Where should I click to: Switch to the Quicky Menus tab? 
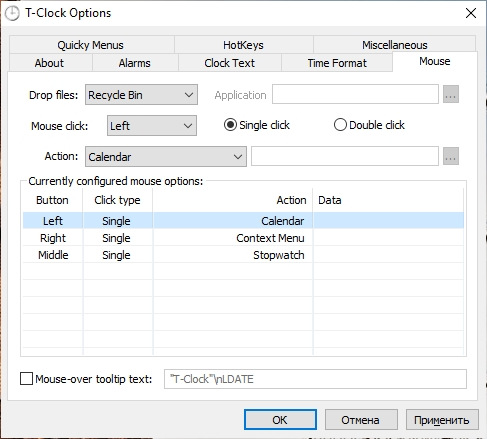point(91,45)
